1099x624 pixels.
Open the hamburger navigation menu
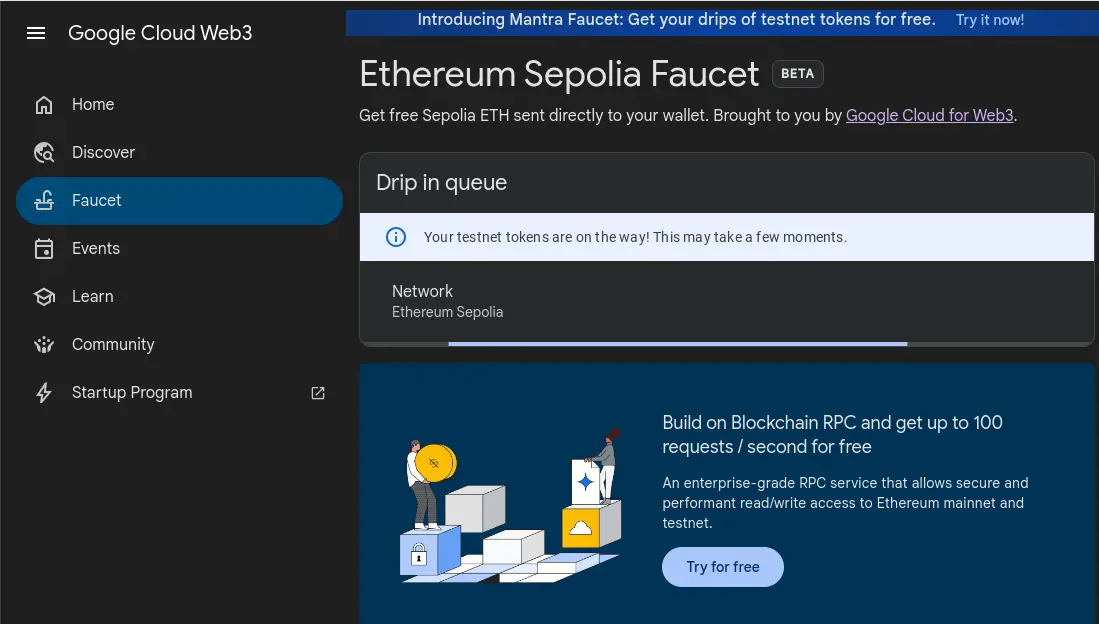pos(36,33)
